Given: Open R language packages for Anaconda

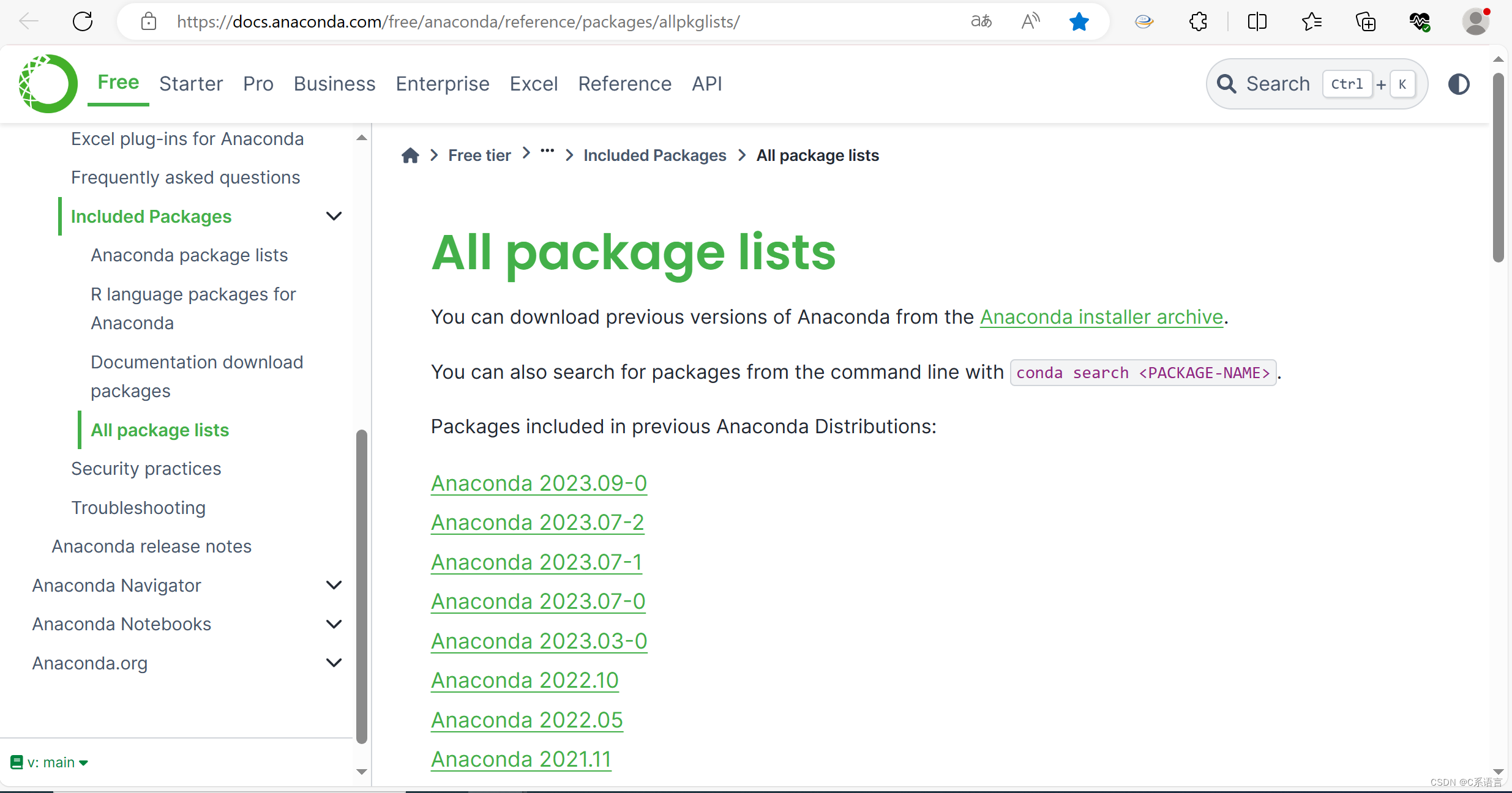Looking at the screenshot, I should tap(193, 308).
